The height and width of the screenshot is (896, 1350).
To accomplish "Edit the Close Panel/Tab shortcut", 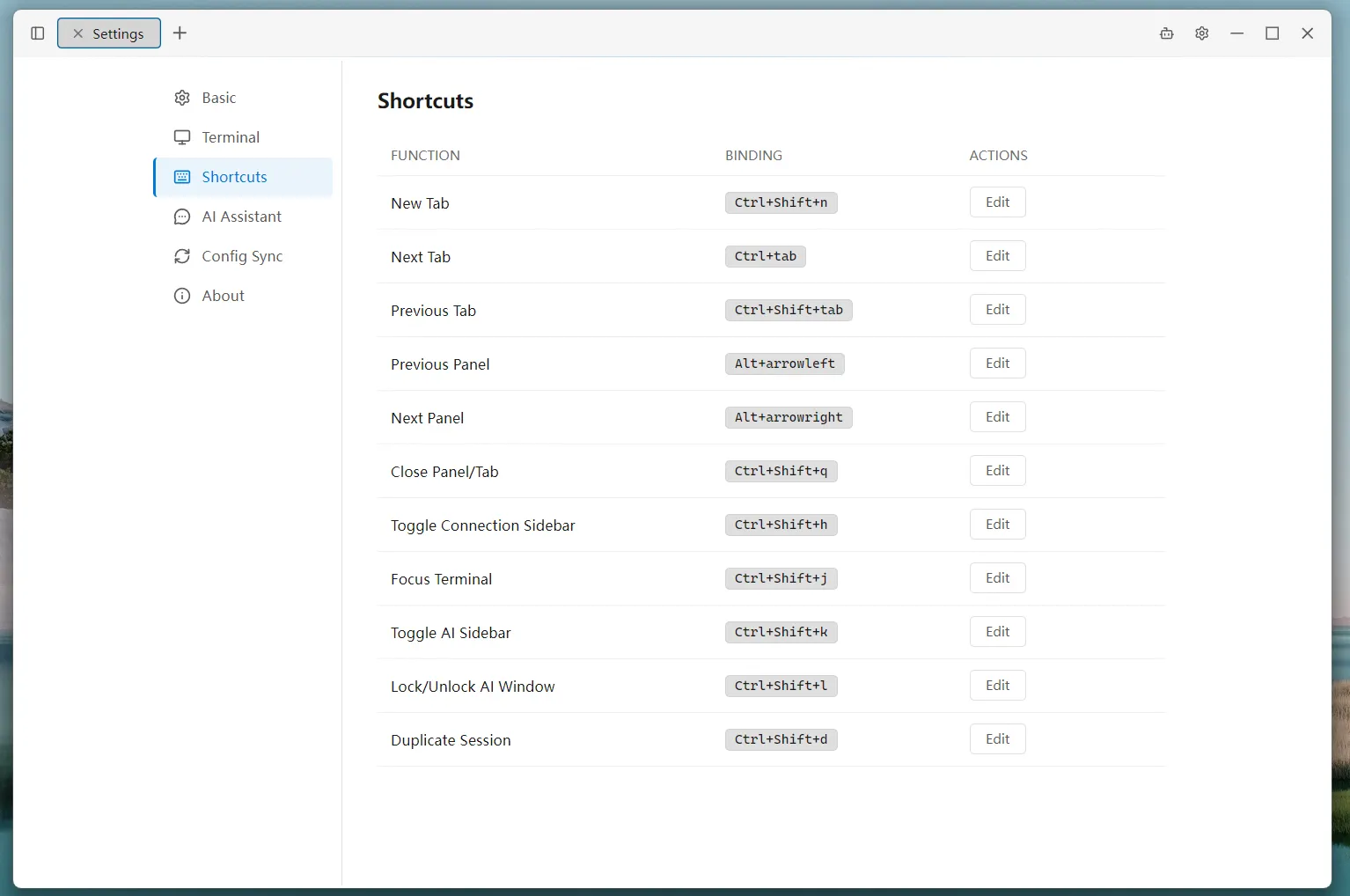I will click(998, 471).
